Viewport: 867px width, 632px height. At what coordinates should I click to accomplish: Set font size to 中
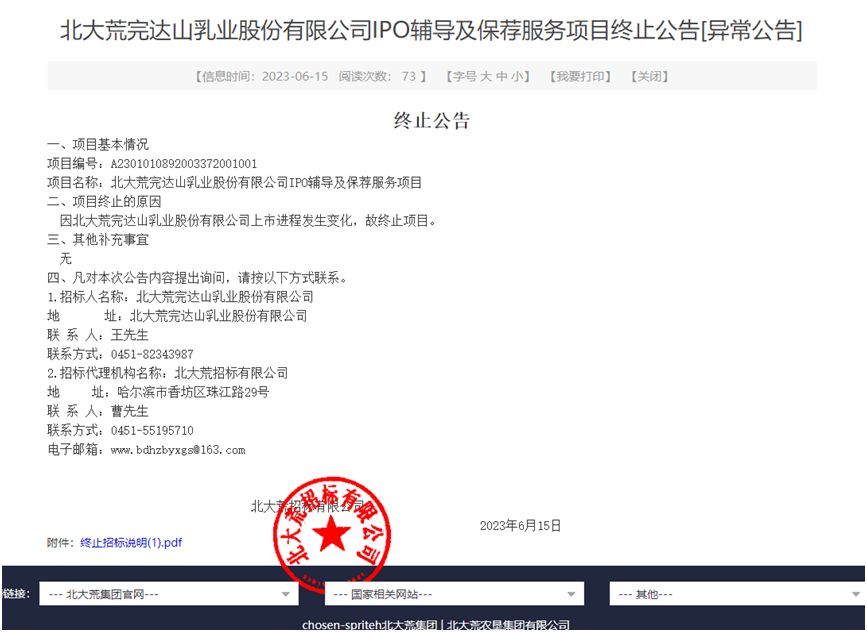pyautogui.click(x=502, y=76)
